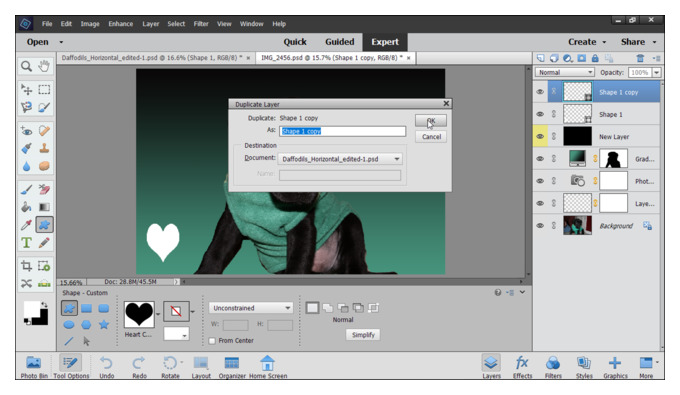Screen dimensions: 680x395
Task: Choose the Star shape option
Action: [x=104, y=324]
